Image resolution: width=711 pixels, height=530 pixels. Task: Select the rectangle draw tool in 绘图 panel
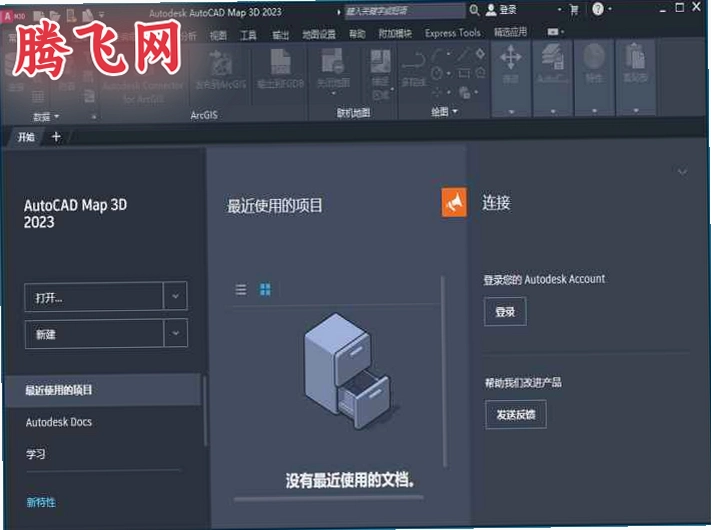coord(464,73)
